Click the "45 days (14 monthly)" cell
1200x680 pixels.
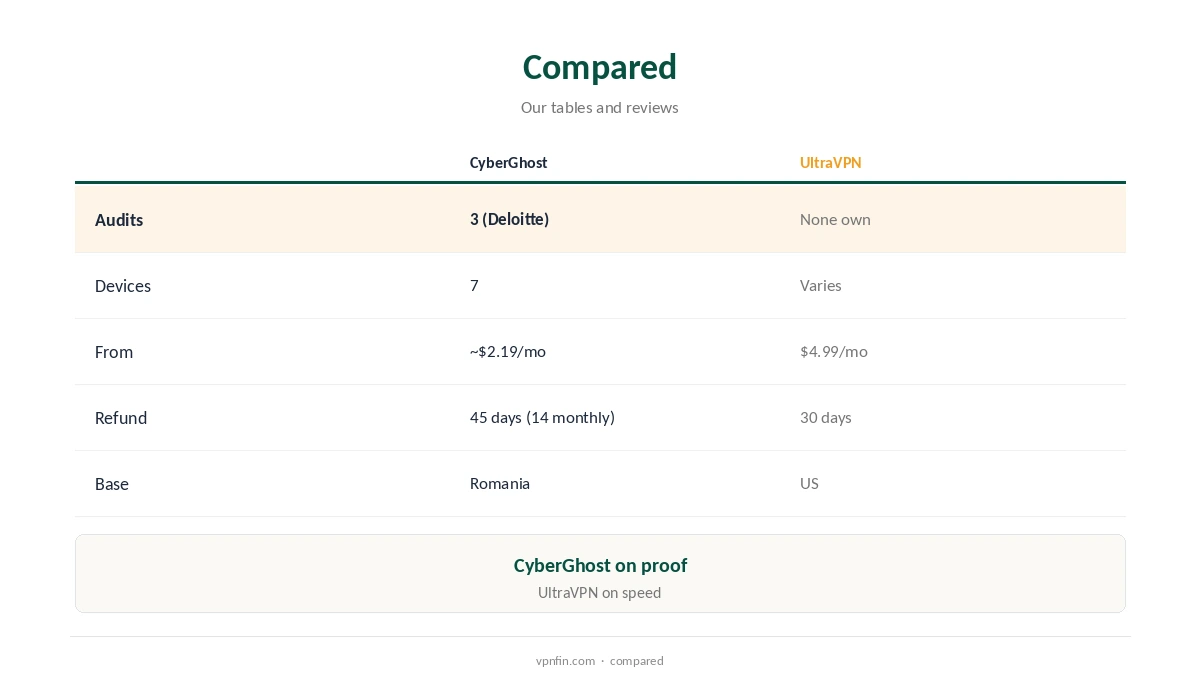(543, 417)
